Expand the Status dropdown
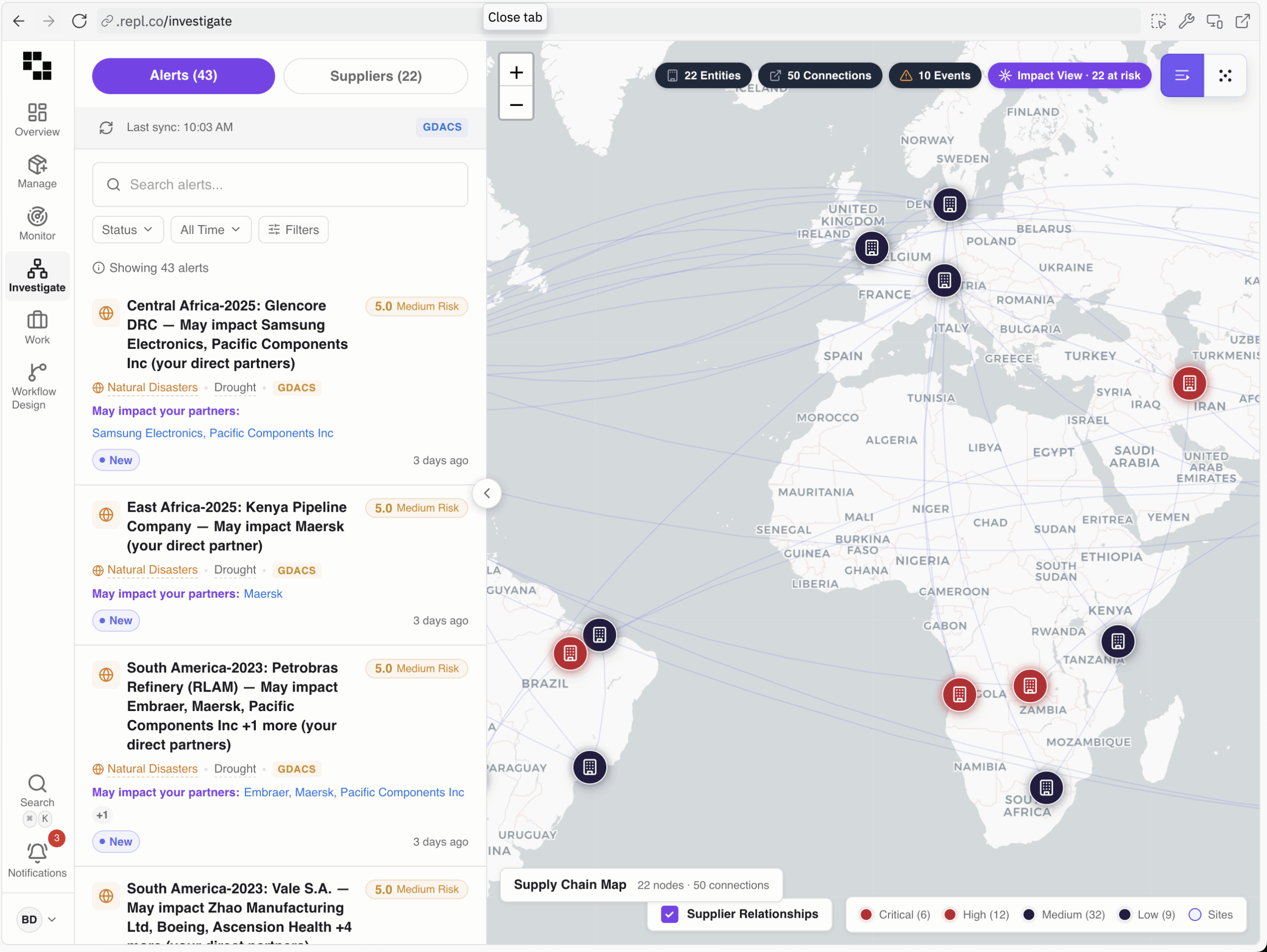1267x952 pixels. 127,230
